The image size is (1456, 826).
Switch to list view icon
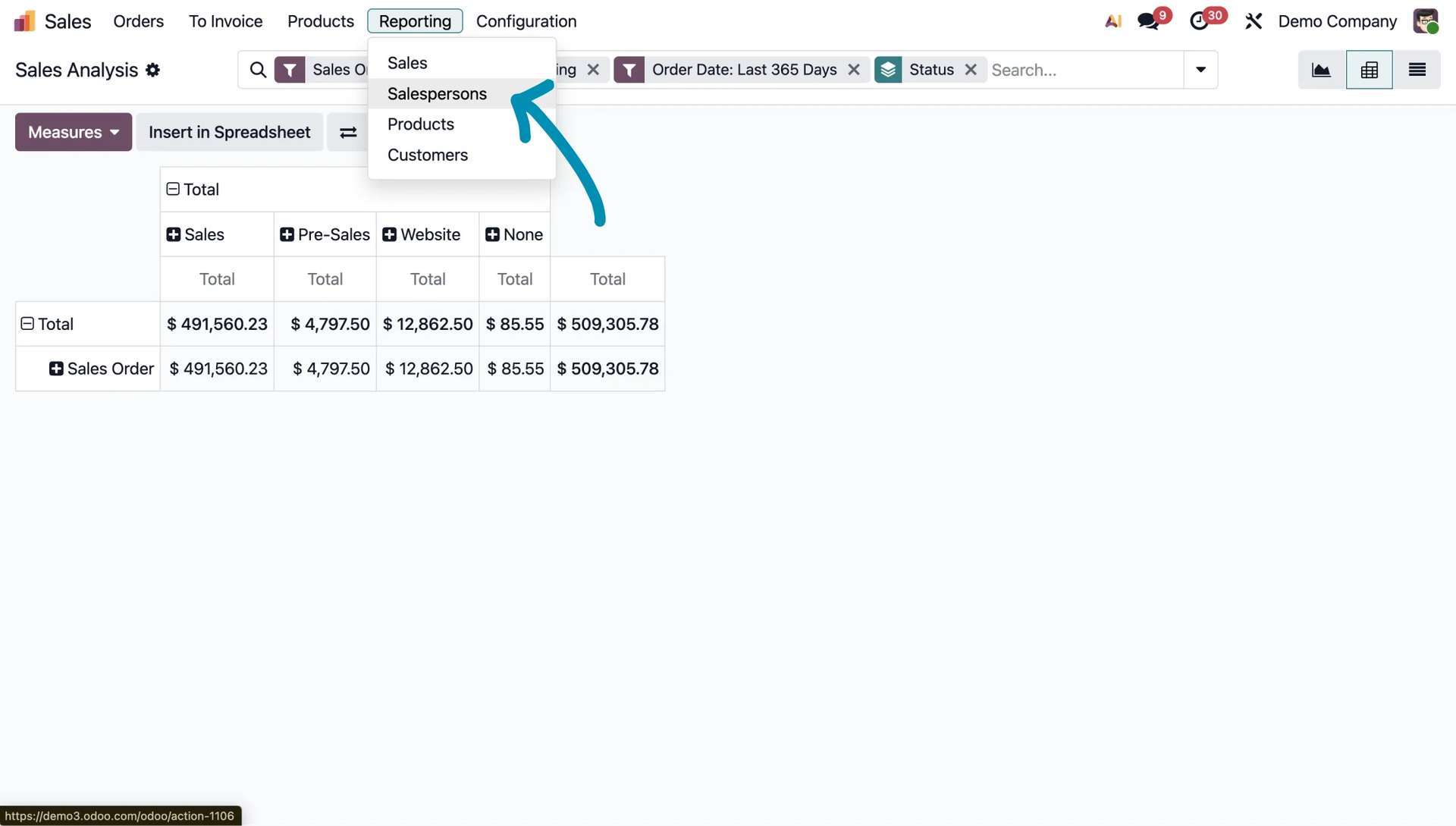[x=1417, y=70]
